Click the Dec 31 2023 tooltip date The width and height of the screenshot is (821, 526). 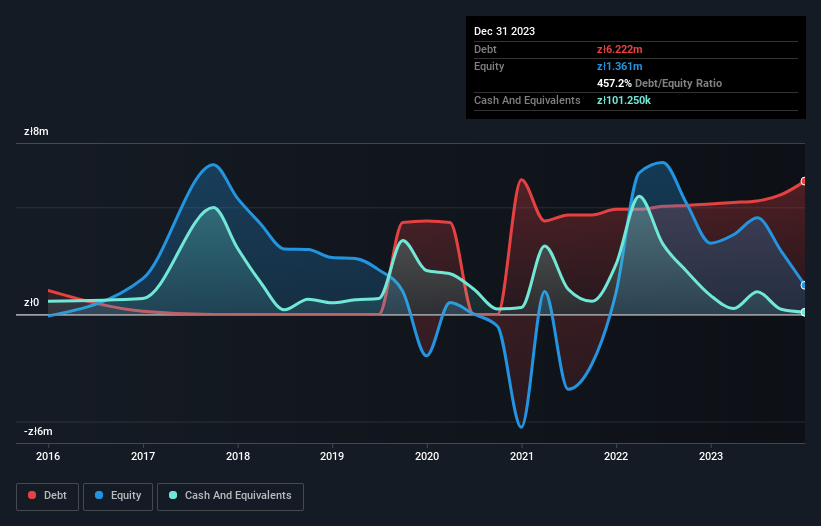tap(504, 31)
